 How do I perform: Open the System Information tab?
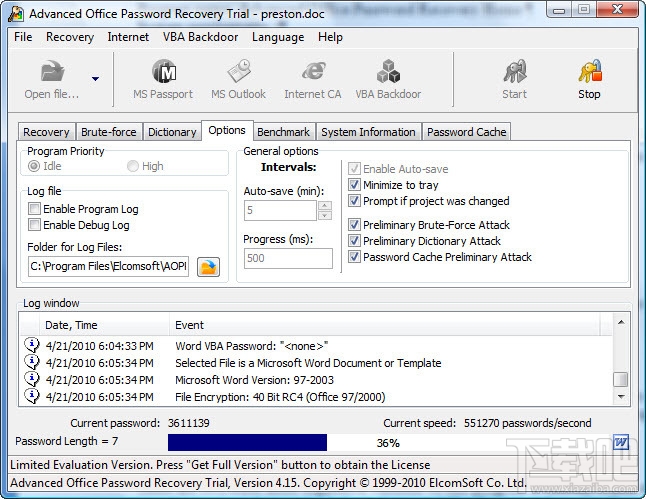369,132
